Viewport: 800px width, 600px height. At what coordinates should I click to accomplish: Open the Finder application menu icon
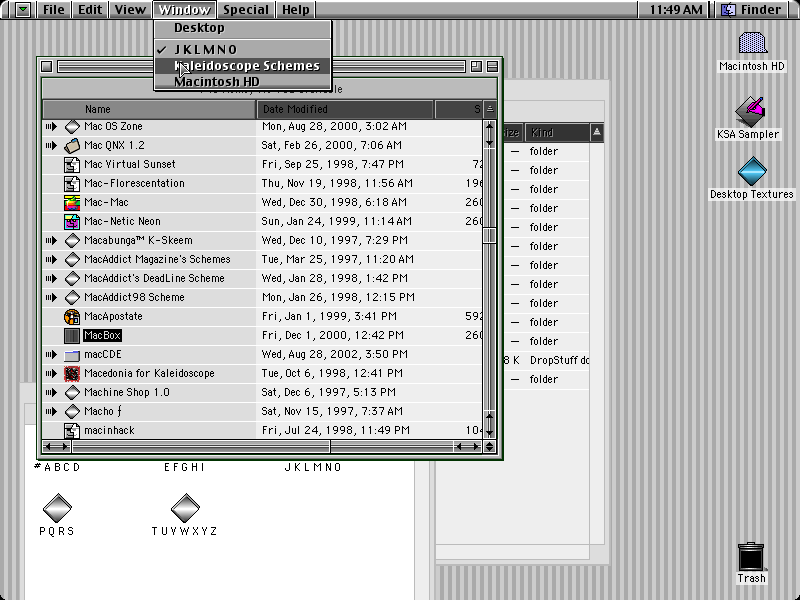click(x=729, y=9)
